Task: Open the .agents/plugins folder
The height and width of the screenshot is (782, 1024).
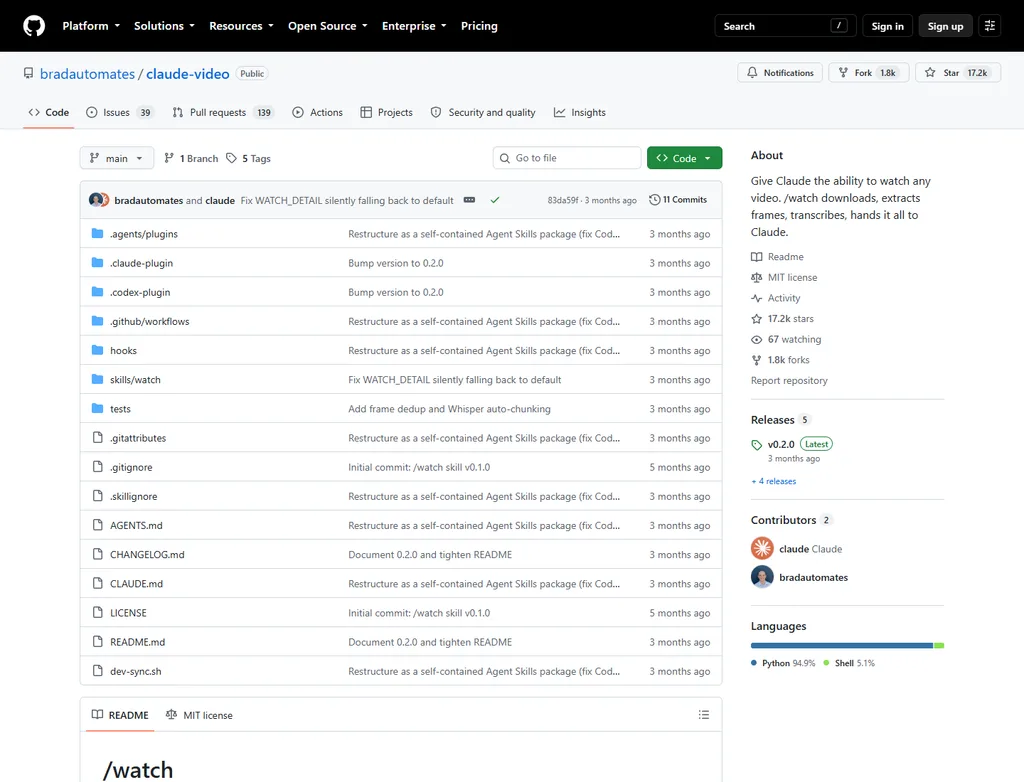Action: click(144, 234)
